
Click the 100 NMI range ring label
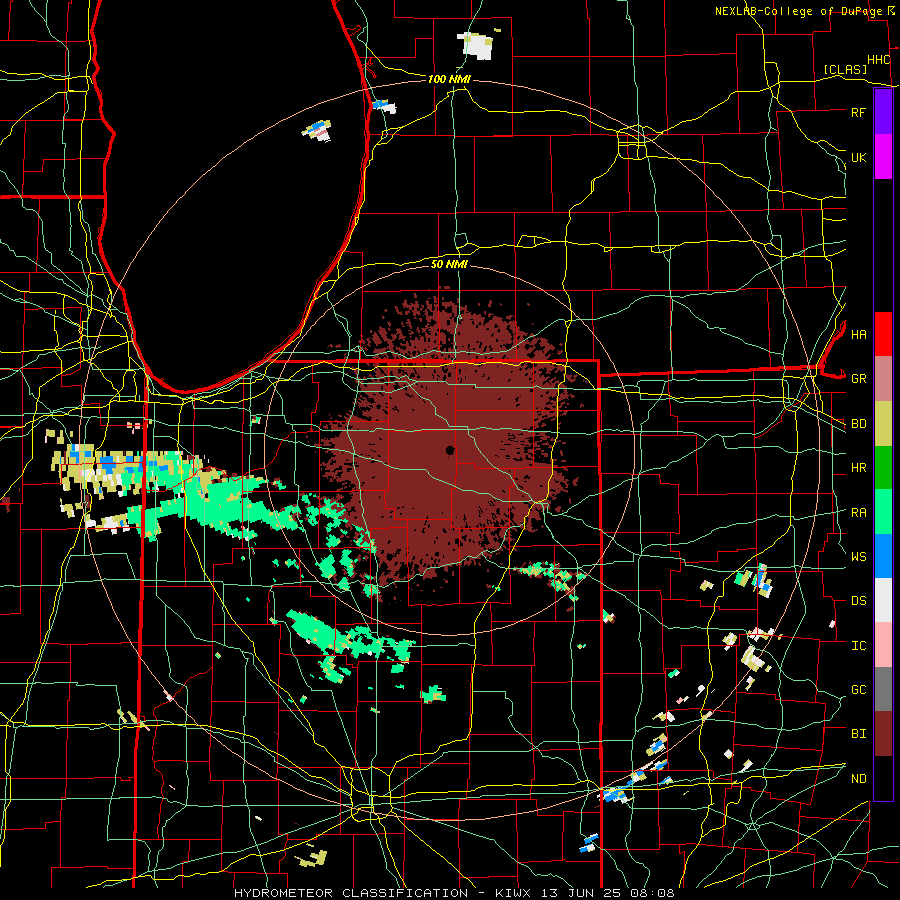[449, 79]
